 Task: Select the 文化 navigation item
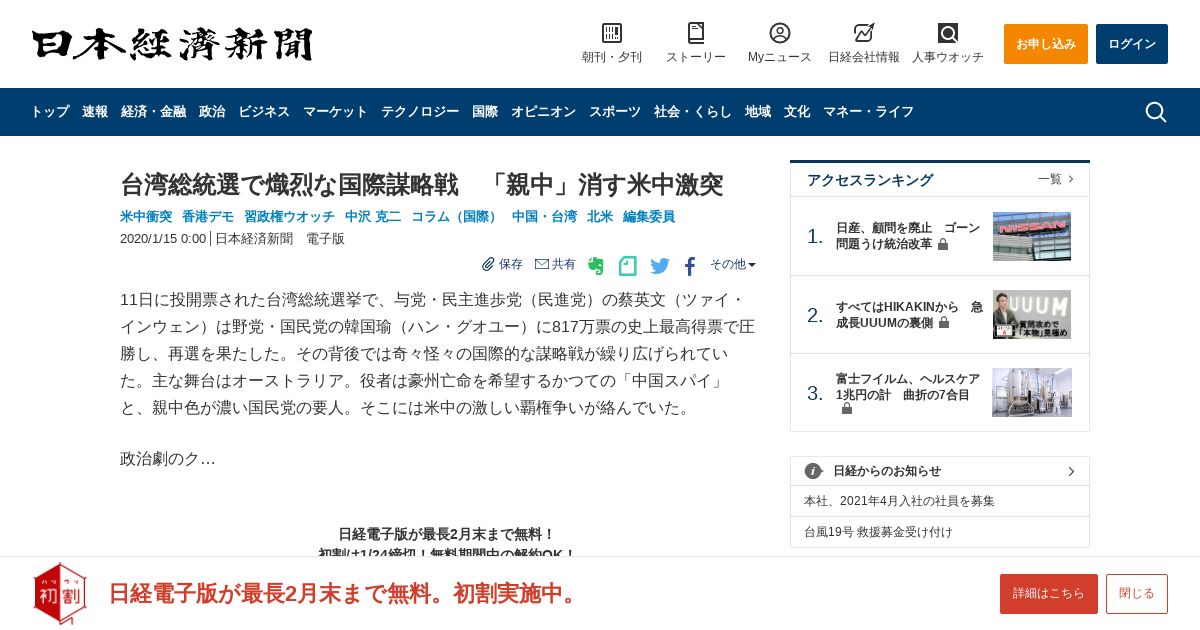[797, 112]
